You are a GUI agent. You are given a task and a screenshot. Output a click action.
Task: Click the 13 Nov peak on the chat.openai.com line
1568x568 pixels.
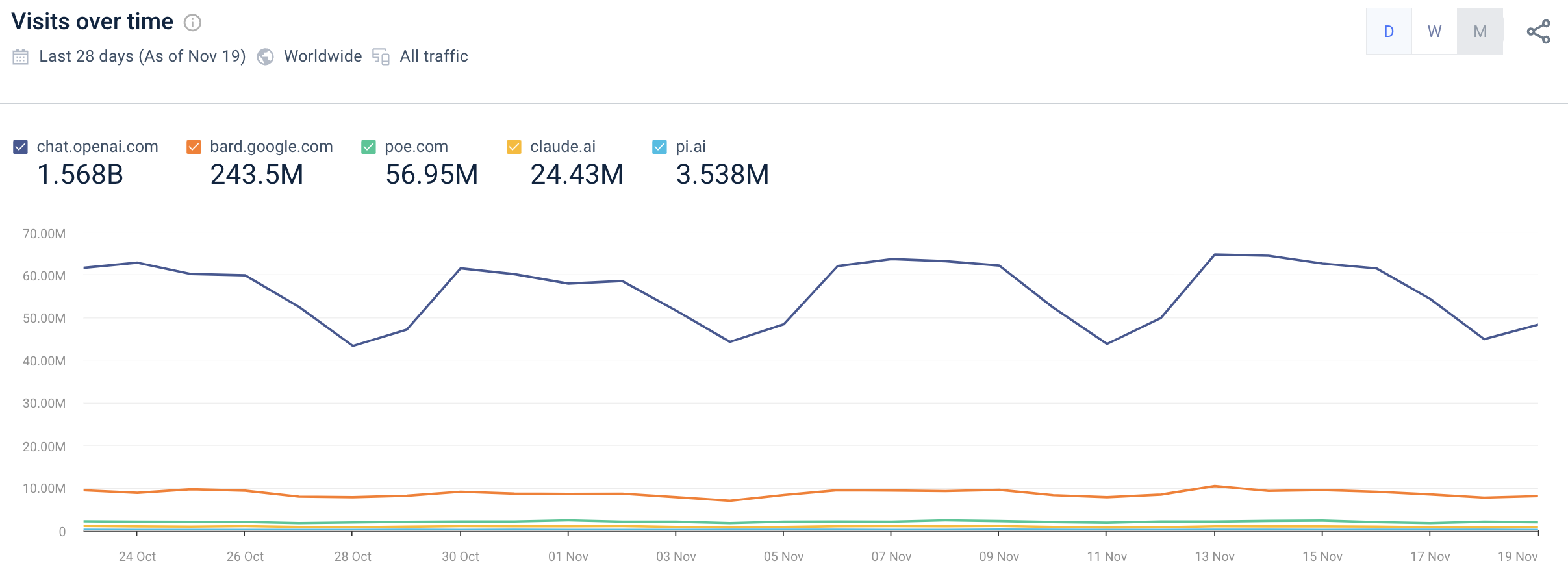coord(1215,255)
